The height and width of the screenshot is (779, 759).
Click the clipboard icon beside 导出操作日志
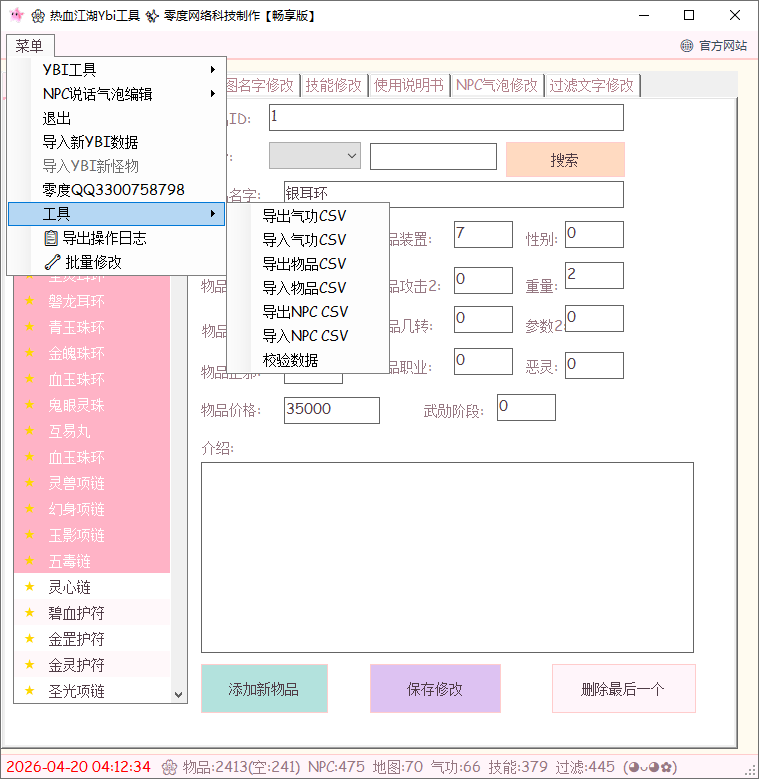[51, 238]
